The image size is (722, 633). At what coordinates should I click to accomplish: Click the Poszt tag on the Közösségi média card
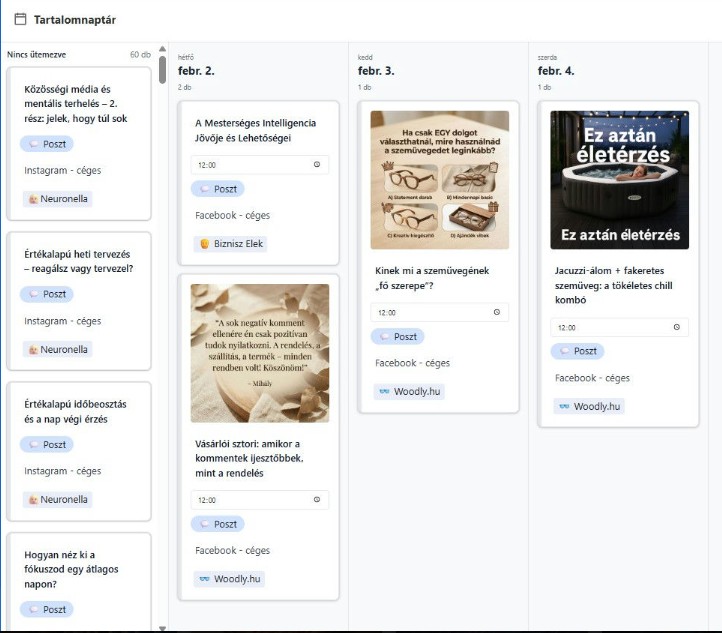(47, 144)
